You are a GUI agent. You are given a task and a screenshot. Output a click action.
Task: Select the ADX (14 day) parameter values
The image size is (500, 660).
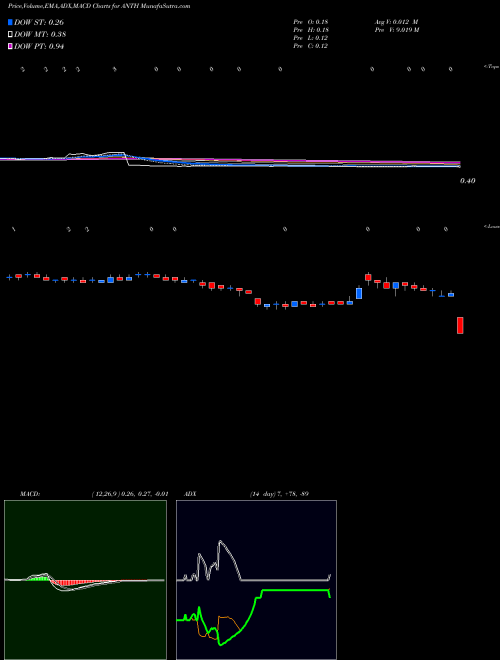279,494
